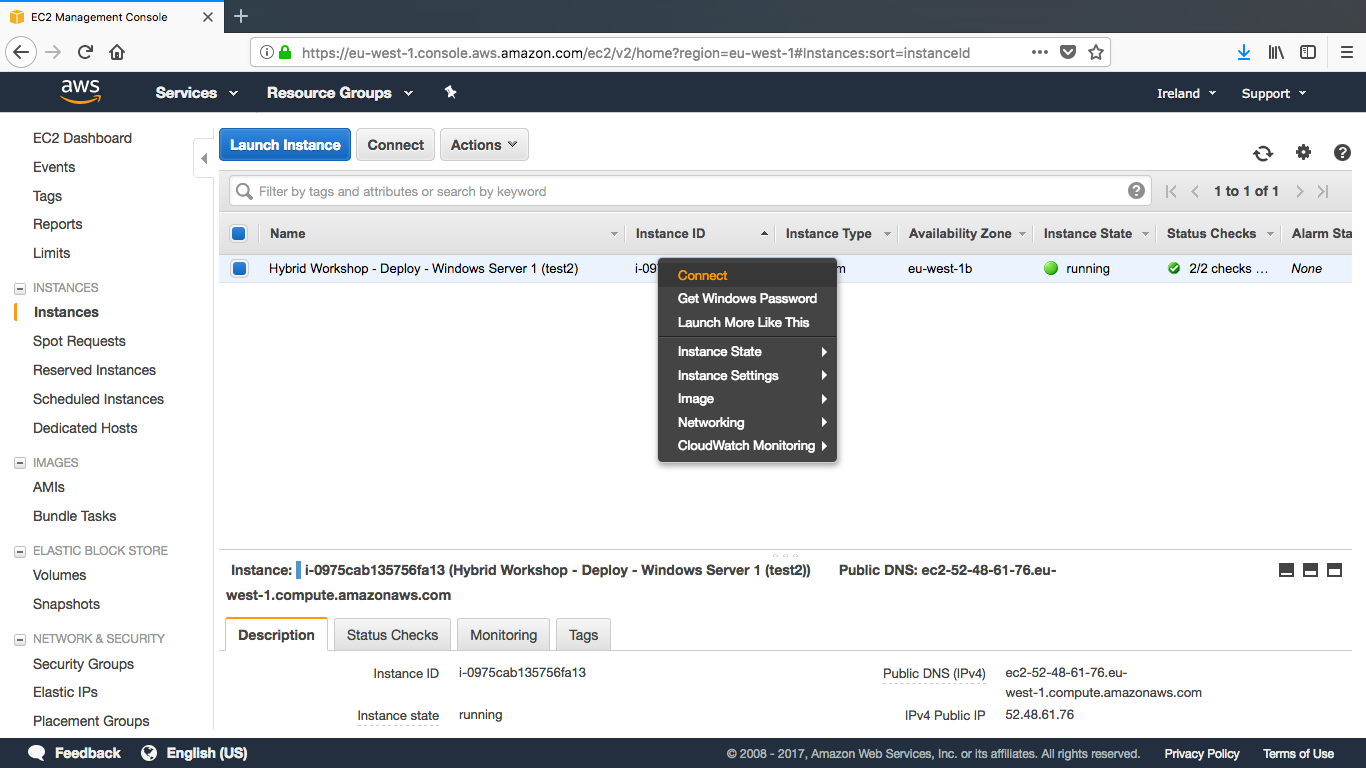Open the browser library icon
Screen dimensions: 1366x768
click(x=1276, y=52)
